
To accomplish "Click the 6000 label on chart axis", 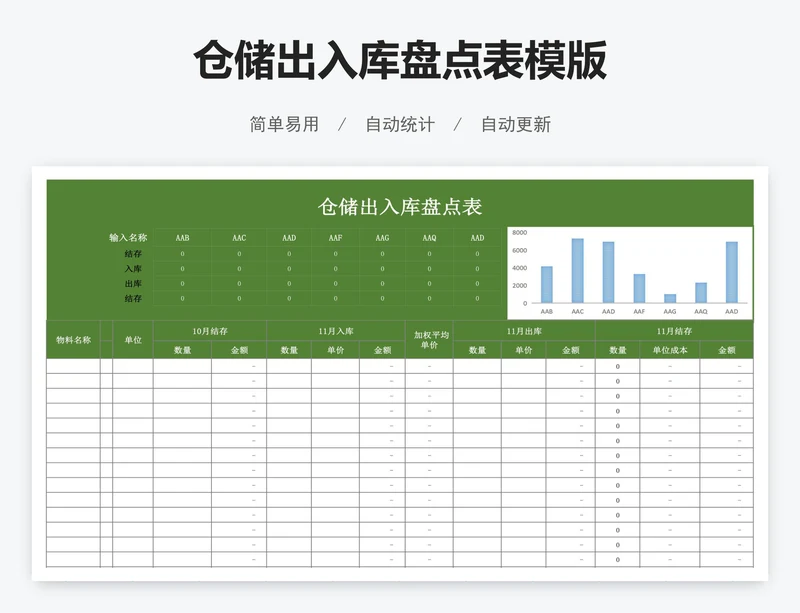I will tap(519, 250).
